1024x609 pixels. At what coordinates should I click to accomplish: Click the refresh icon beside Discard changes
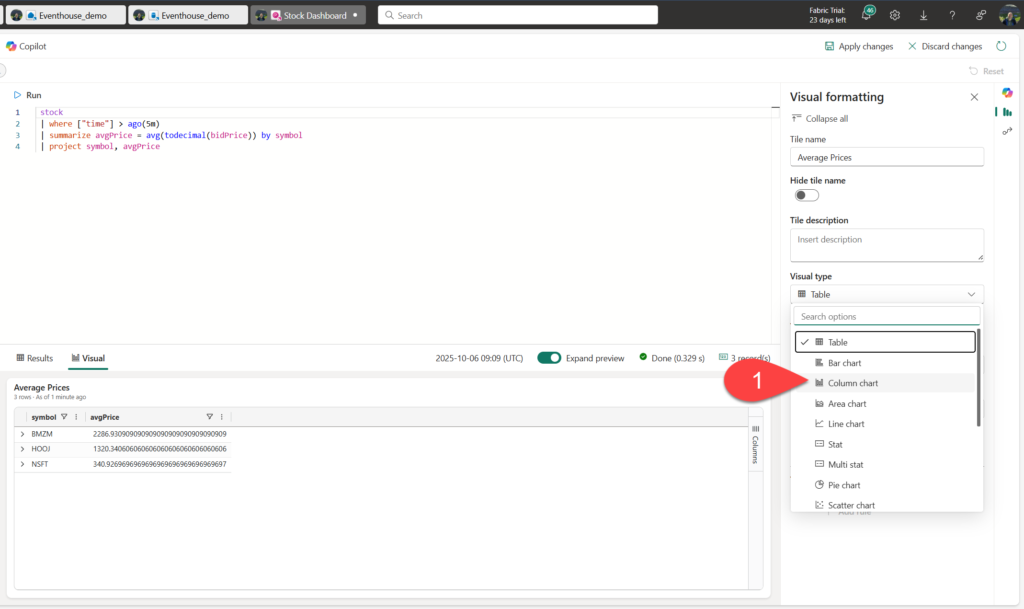(1002, 46)
